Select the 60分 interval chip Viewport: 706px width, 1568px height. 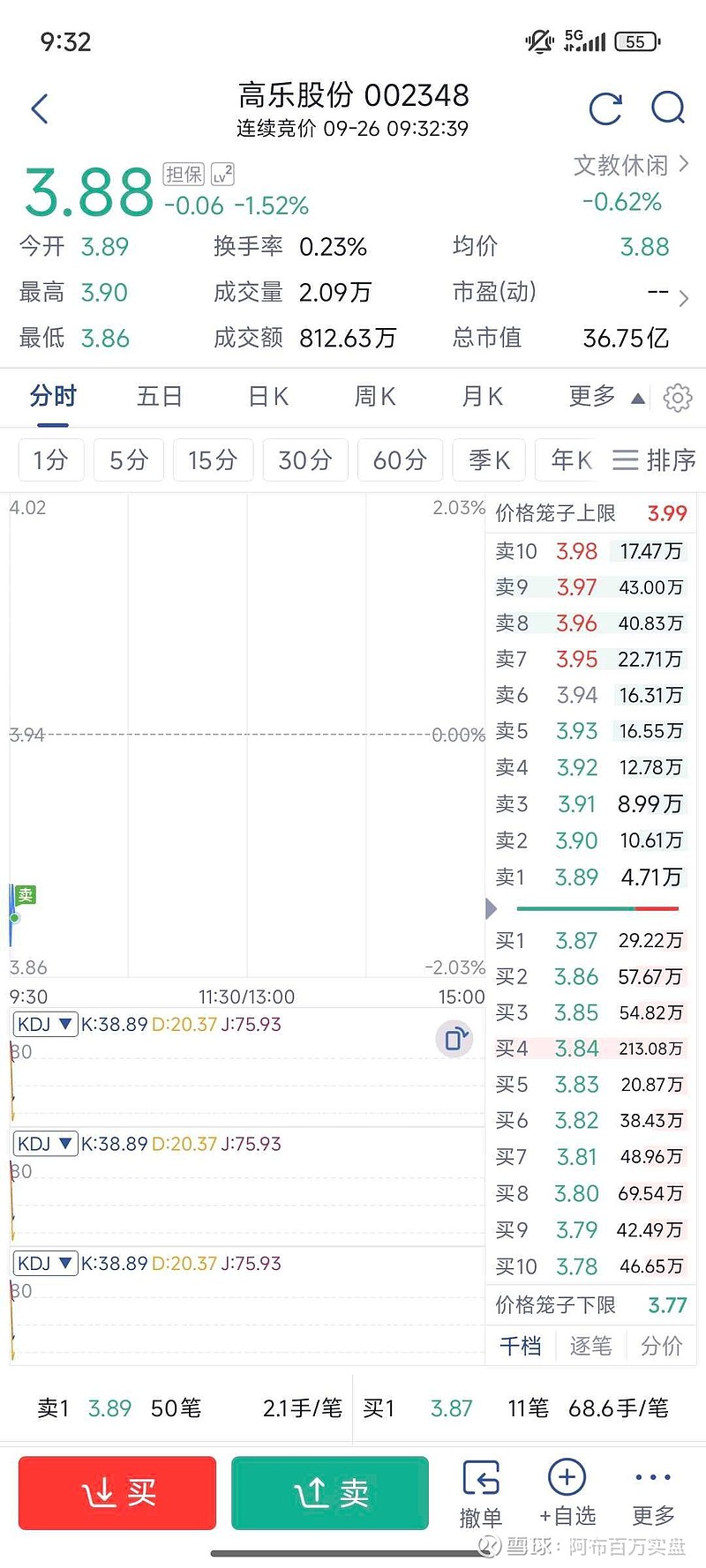pyautogui.click(x=400, y=460)
